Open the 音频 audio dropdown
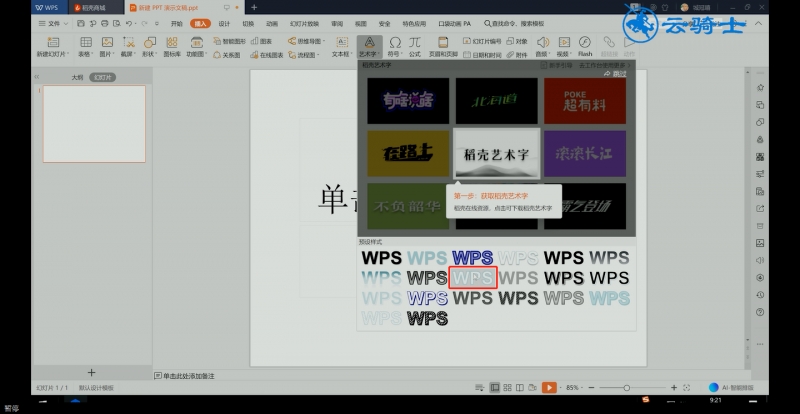 pos(542,46)
